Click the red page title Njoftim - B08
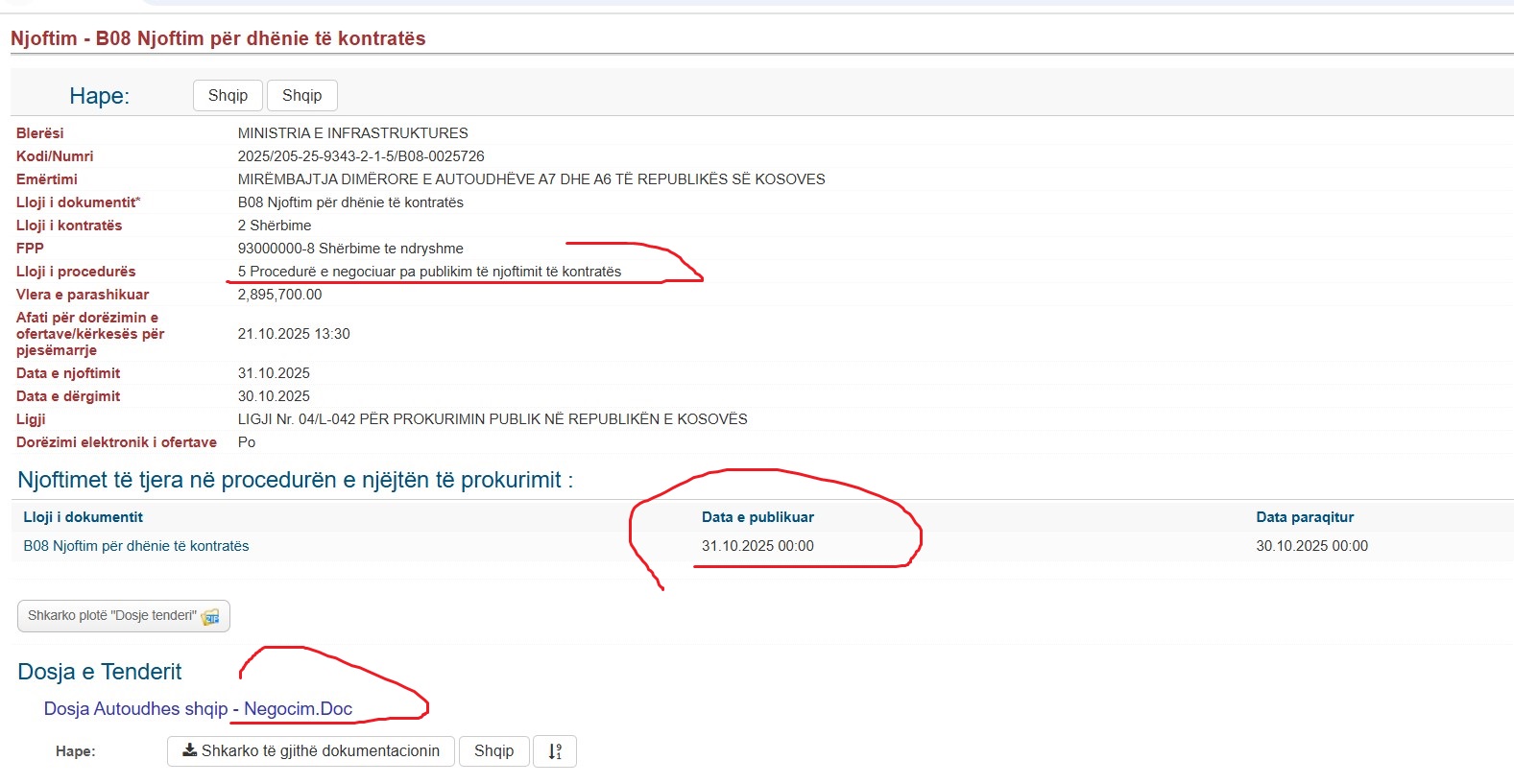 pos(218,38)
